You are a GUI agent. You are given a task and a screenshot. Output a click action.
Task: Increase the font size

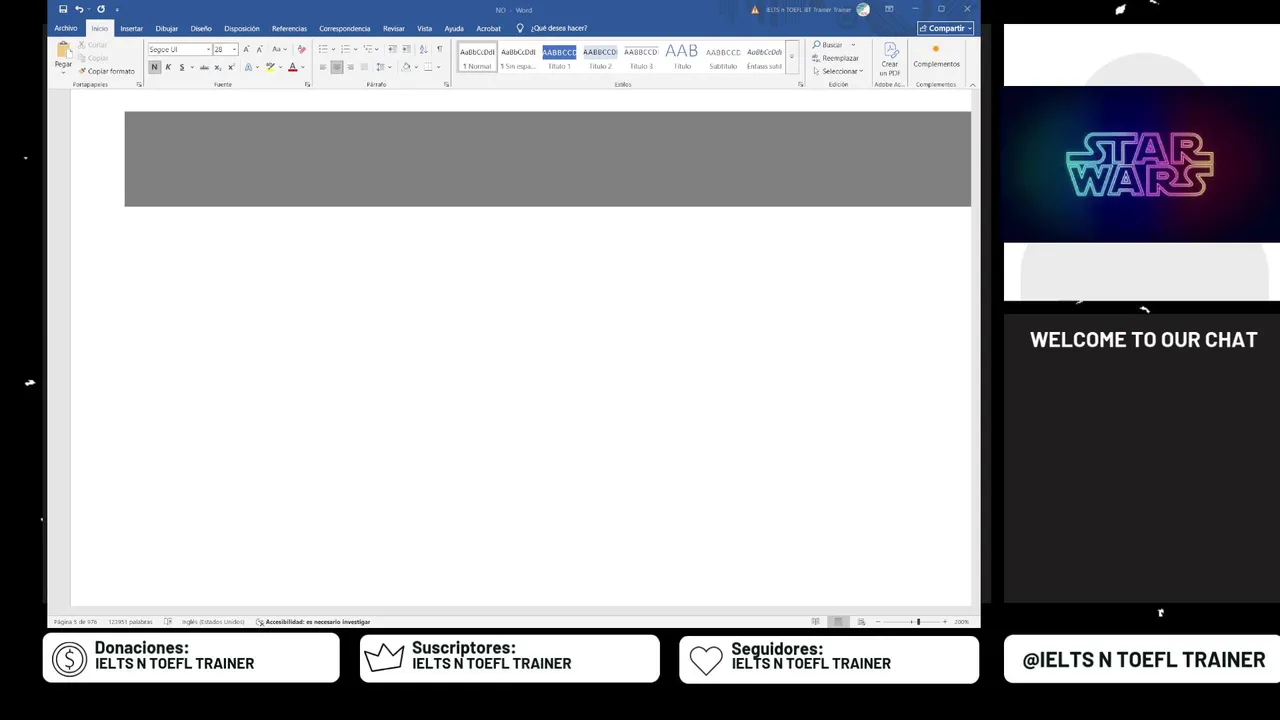[x=246, y=49]
